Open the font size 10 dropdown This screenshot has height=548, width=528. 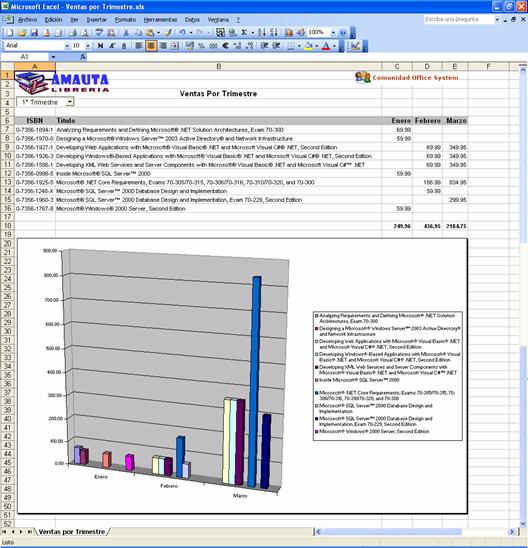88,46
